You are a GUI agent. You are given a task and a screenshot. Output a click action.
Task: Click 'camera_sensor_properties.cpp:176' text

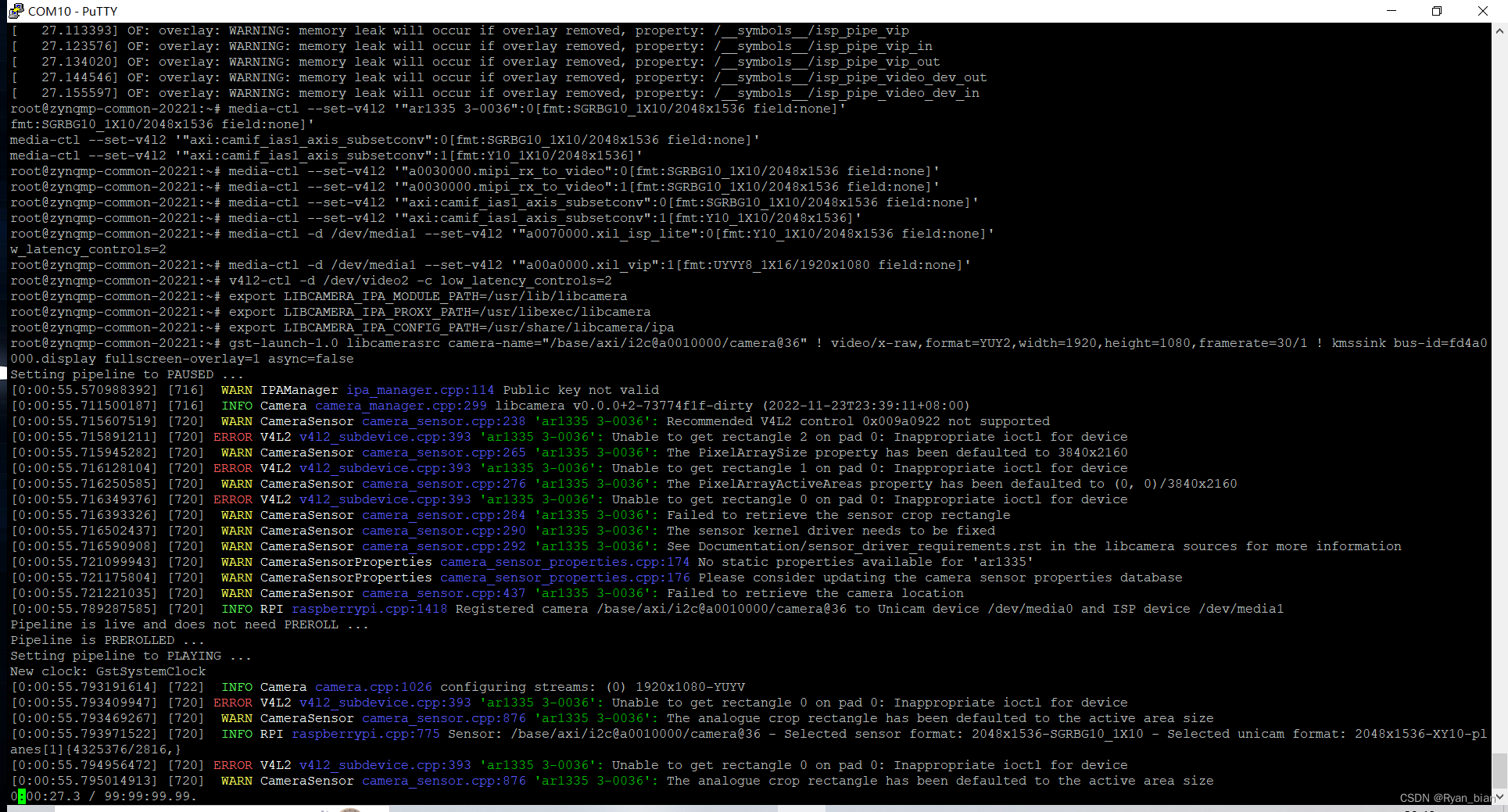point(565,578)
